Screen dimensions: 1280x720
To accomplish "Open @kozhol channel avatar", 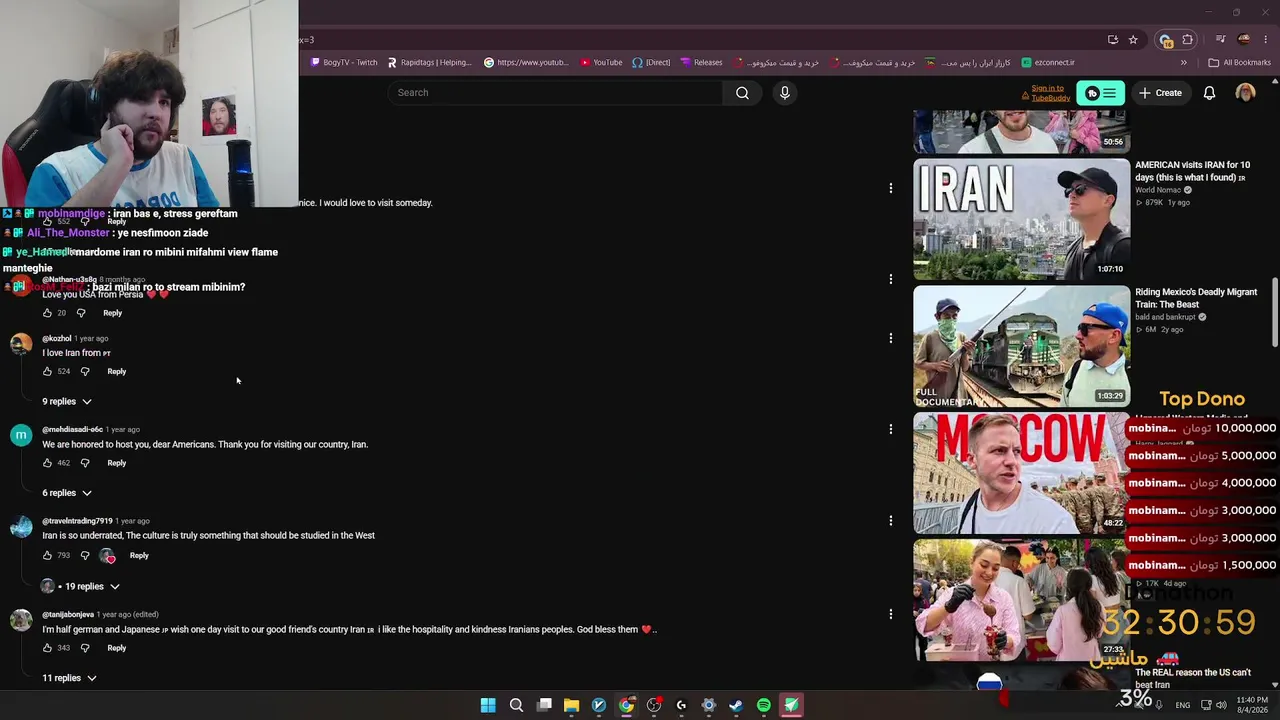I will pos(21,345).
